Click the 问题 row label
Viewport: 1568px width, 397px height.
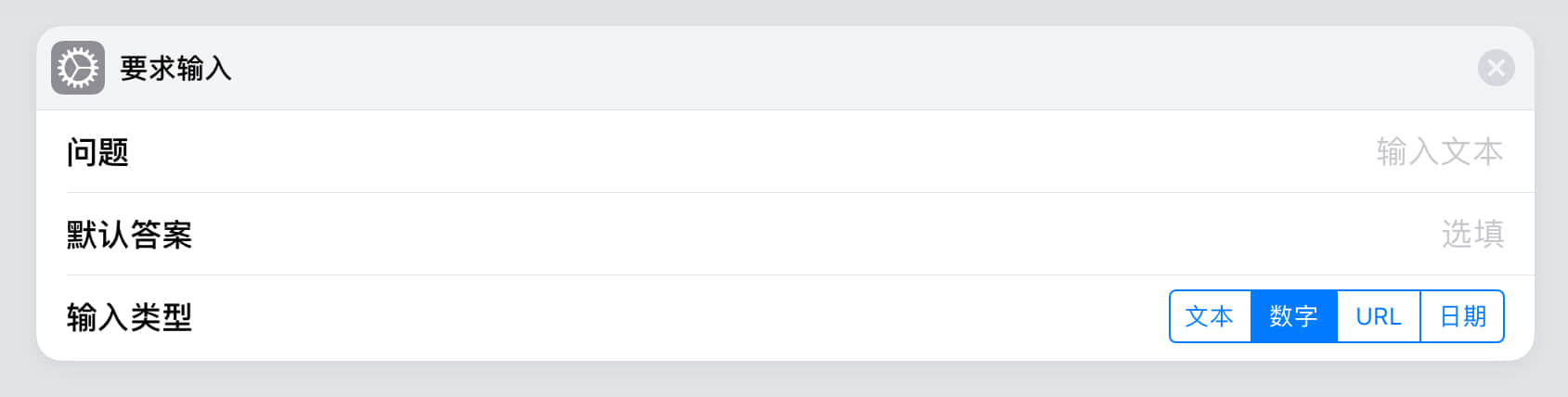(97, 152)
